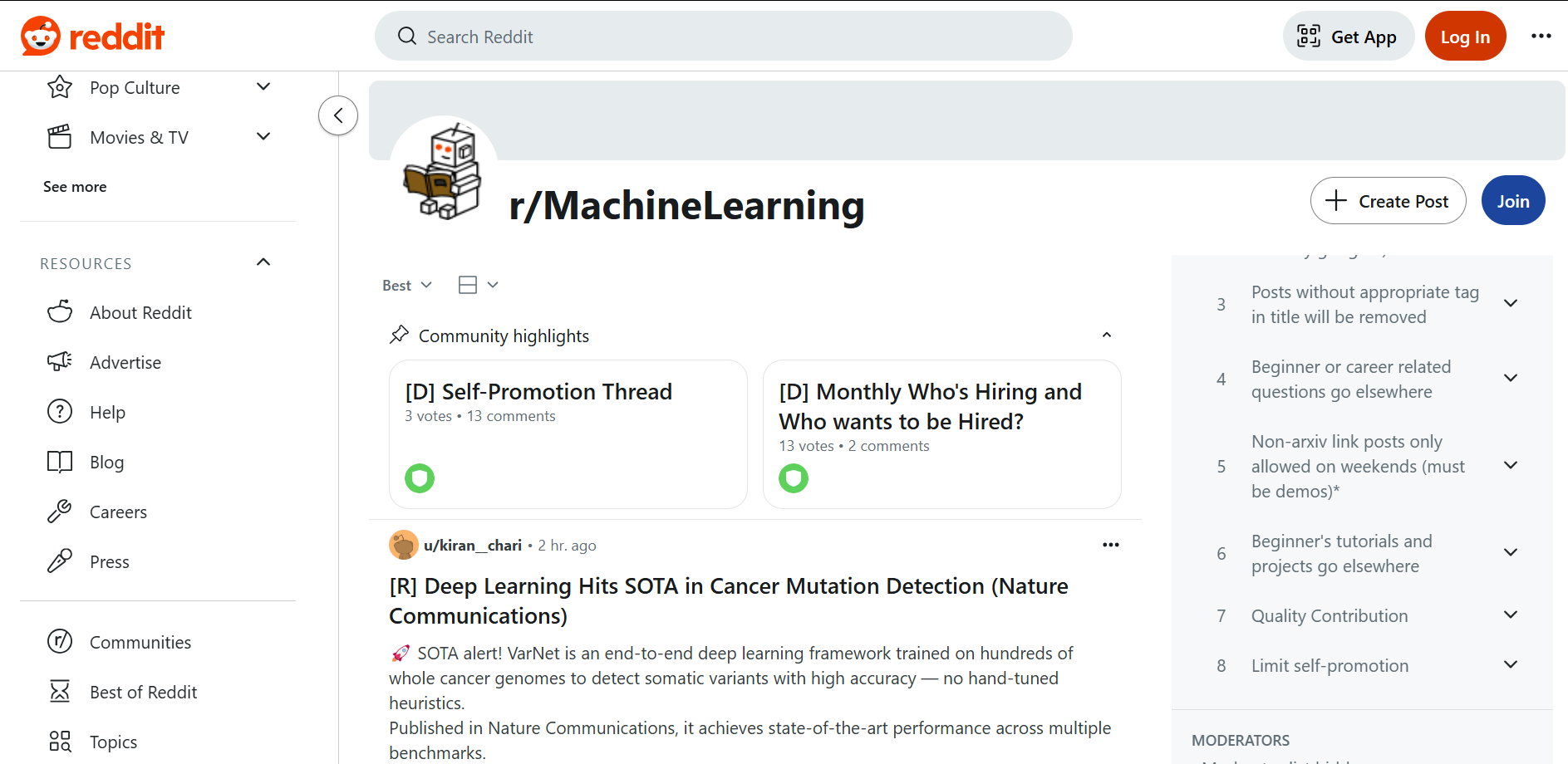
Task: Click the green status circle on Self-Promotion Thread
Action: coord(420,478)
